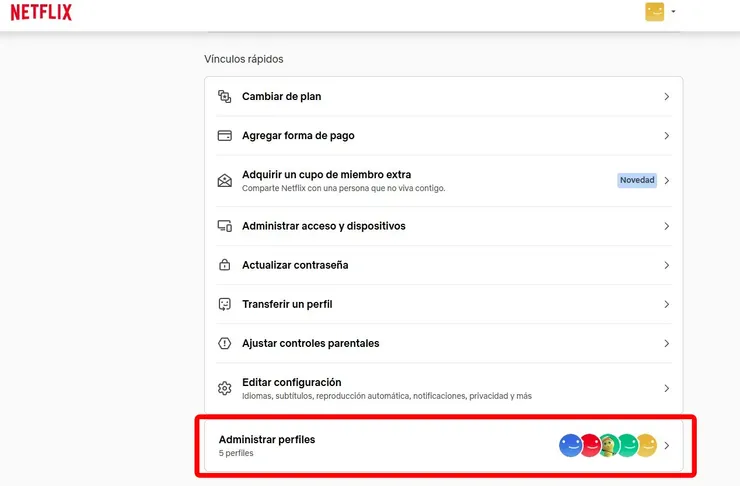The width and height of the screenshot is (740, 486).
Task: Expand the Editar configuración chevron
Action: tap(667, 388)
